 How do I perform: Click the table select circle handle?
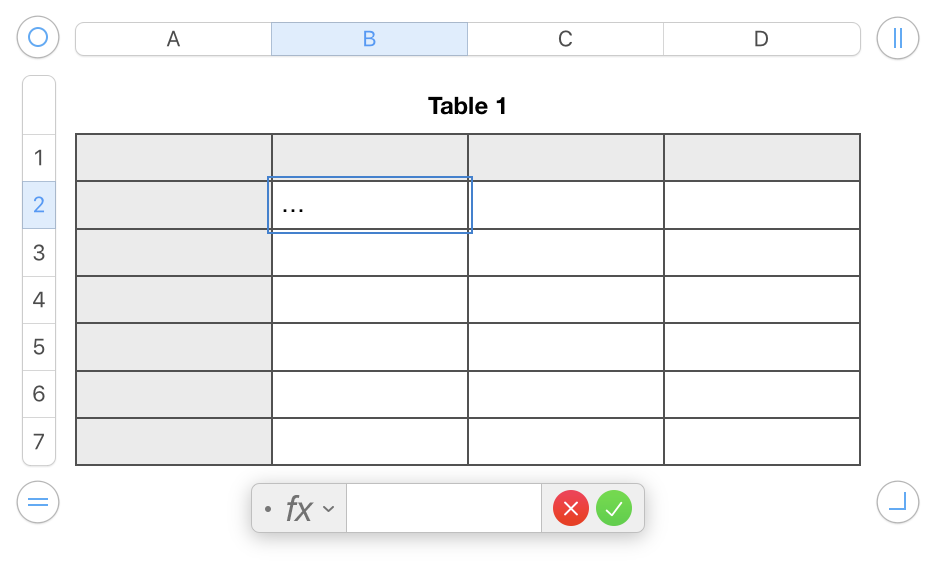pos(38,38)
